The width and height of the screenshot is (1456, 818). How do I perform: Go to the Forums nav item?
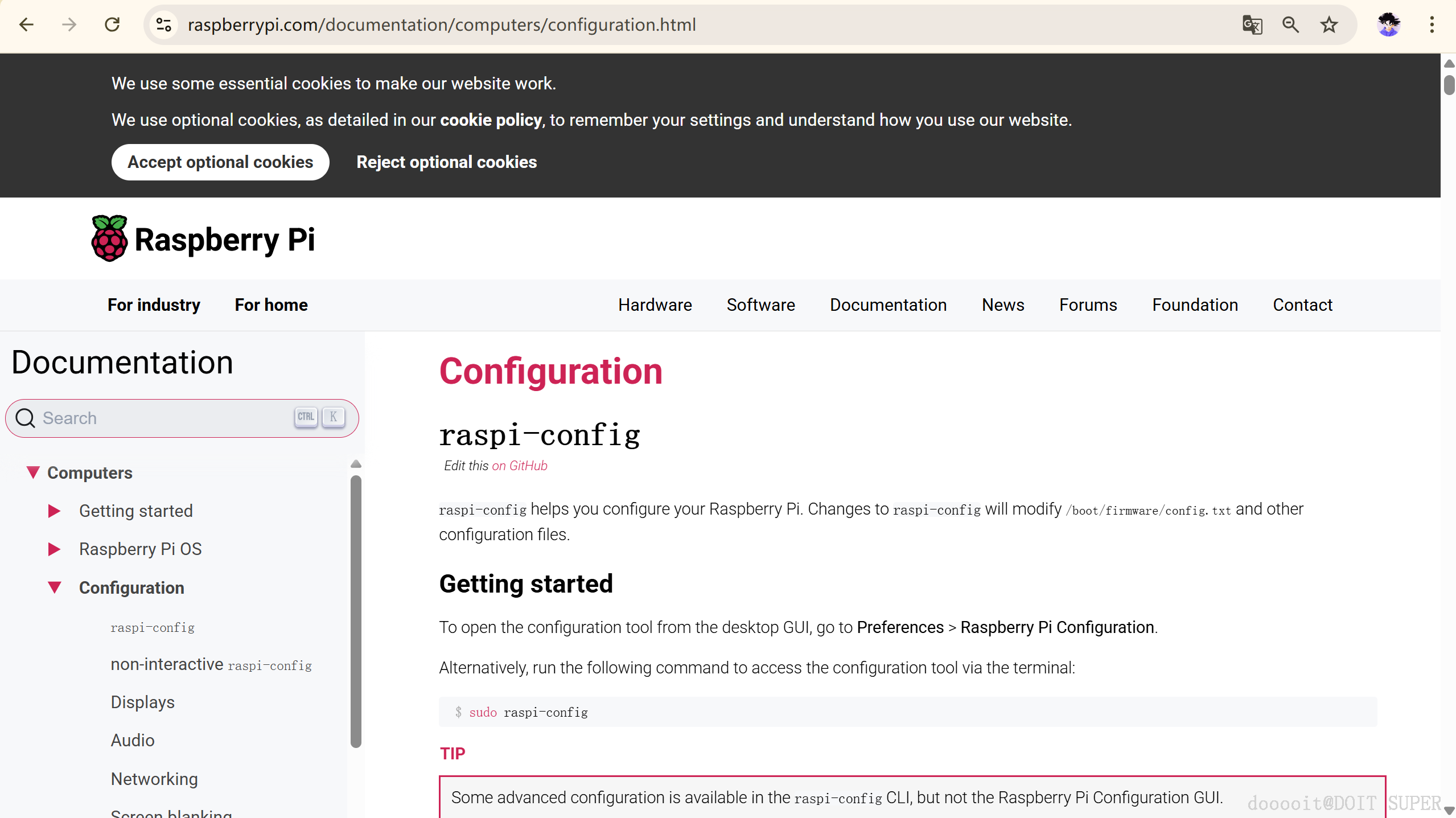1088,305
